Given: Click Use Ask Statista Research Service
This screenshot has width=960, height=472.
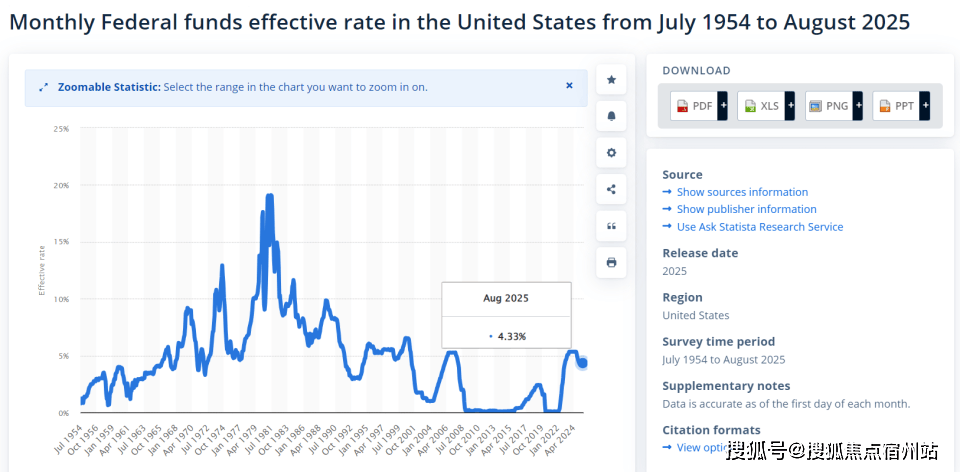Looking at the screenshot, I should pos(759,227).
